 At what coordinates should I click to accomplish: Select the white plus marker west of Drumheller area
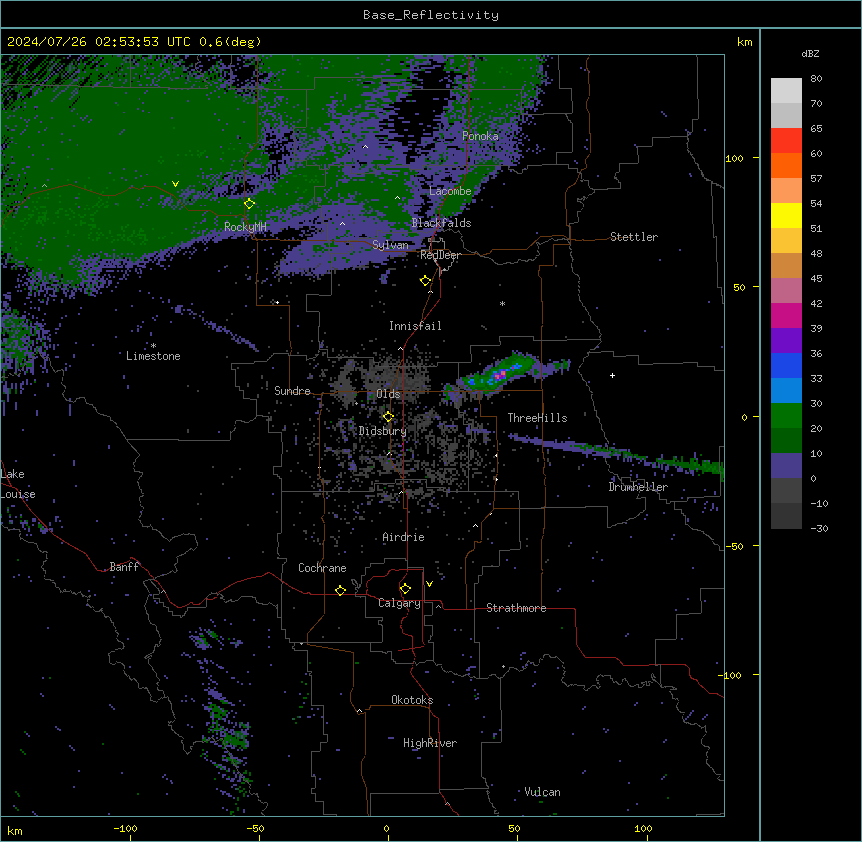click(x=612, y=375)
